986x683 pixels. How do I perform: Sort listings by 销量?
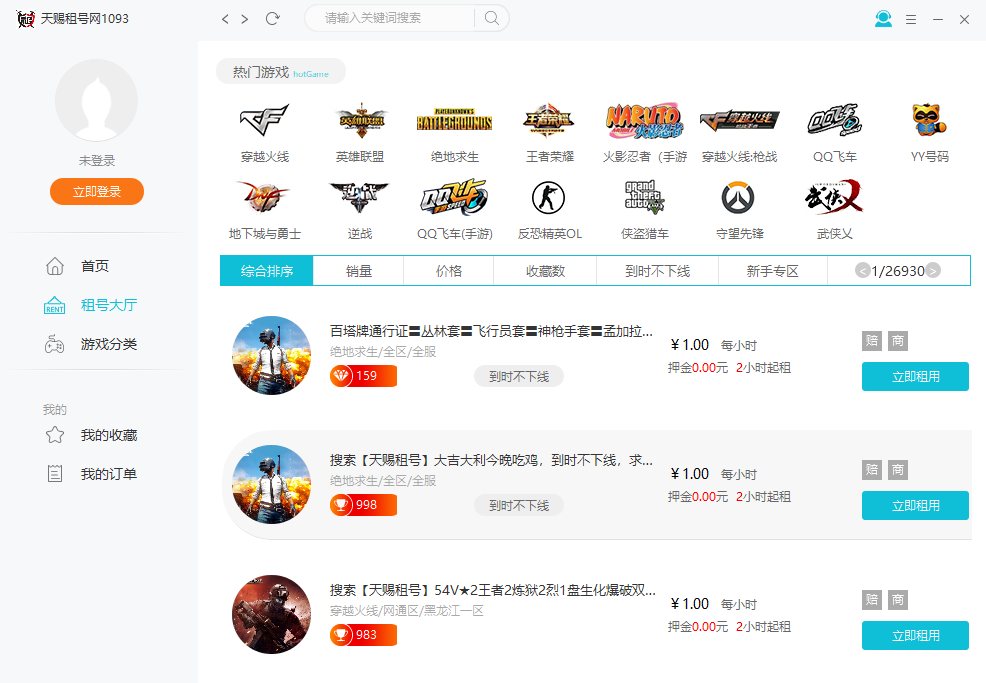coord(358,271)
